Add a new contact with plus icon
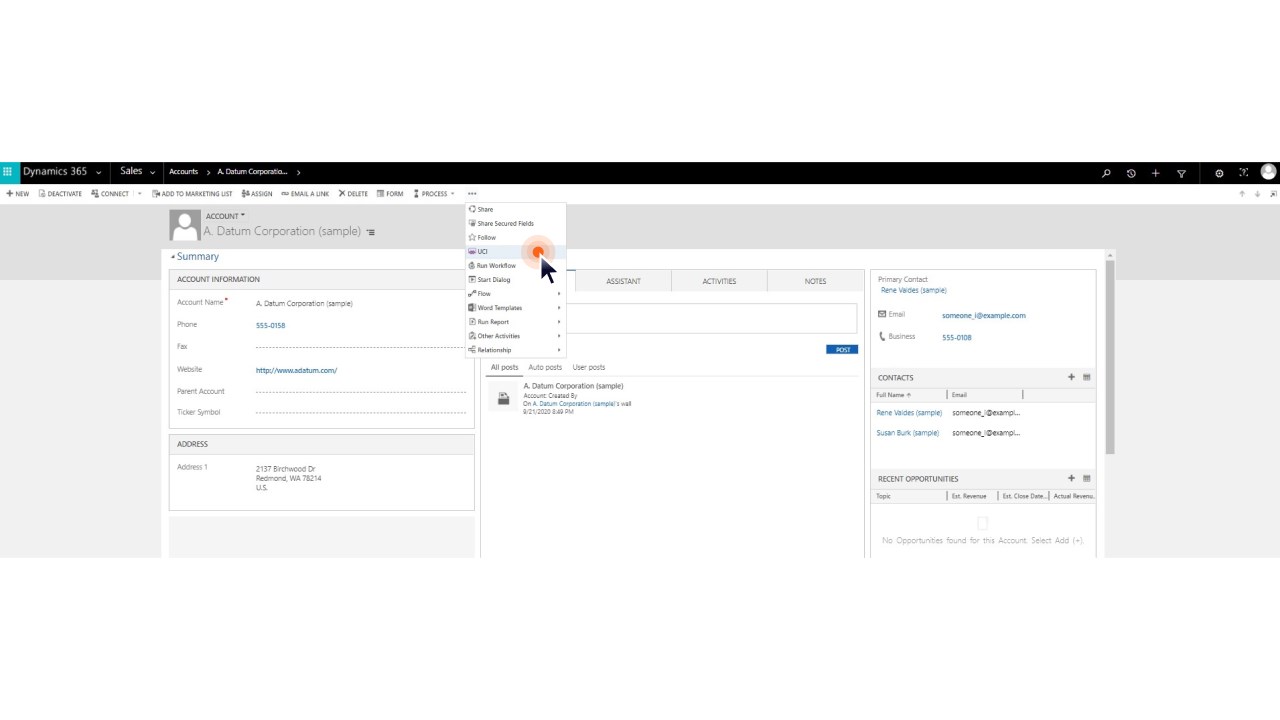Screen dimensions: 1280x720 (1071, 377)
